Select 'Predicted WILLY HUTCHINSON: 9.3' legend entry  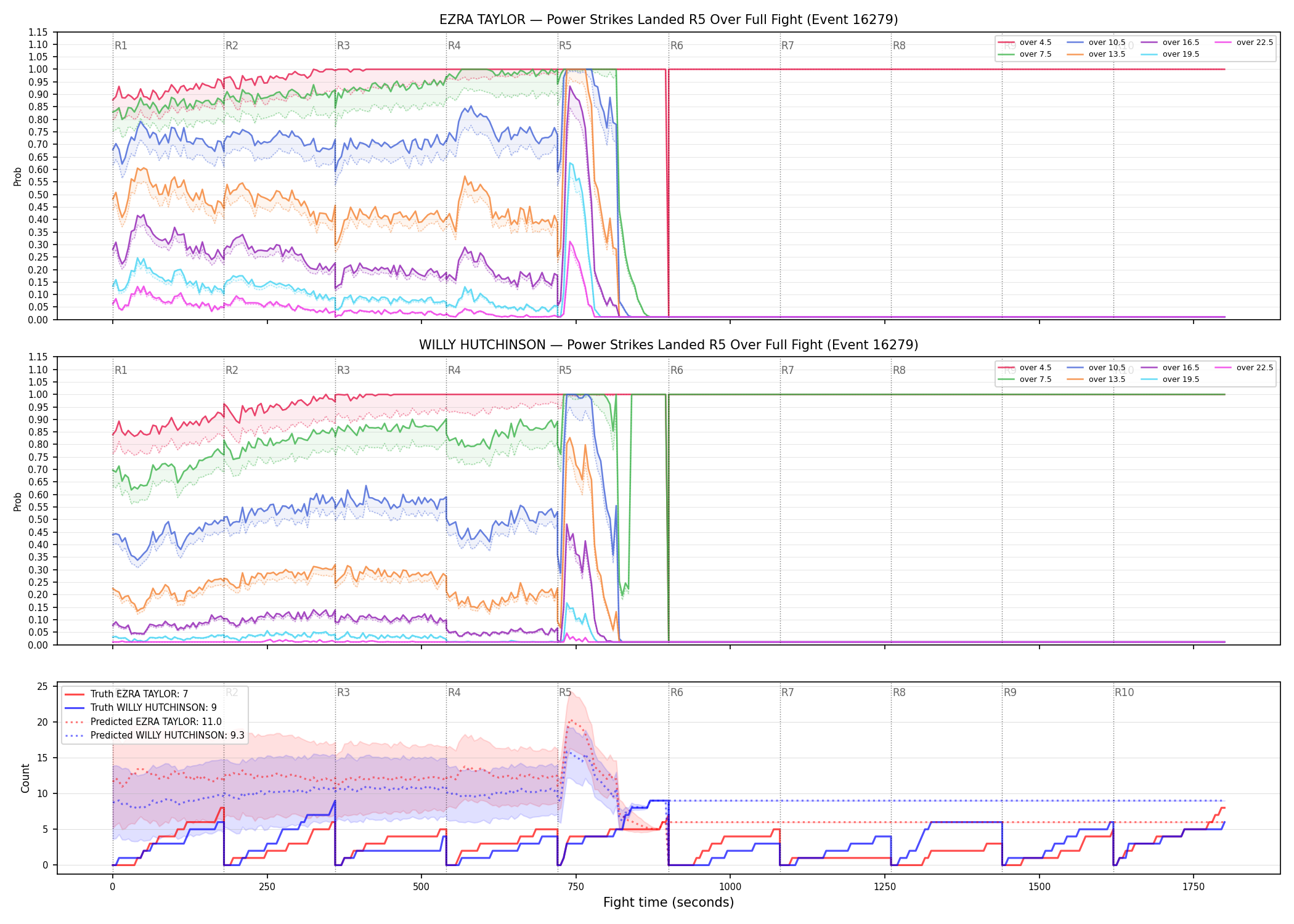155,736
